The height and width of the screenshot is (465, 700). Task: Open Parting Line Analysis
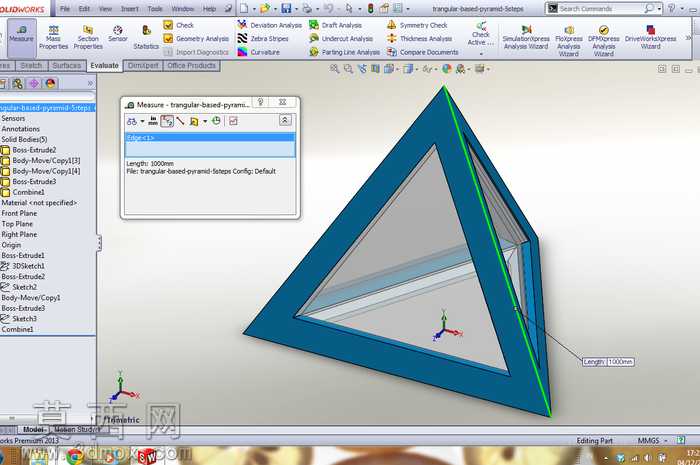point(345,52)
